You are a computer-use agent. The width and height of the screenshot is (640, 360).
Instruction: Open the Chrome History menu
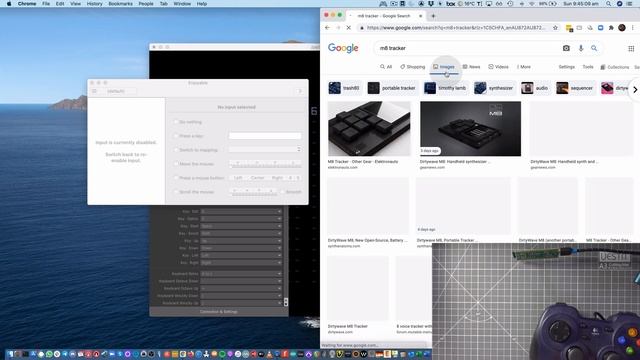[94, 4]
